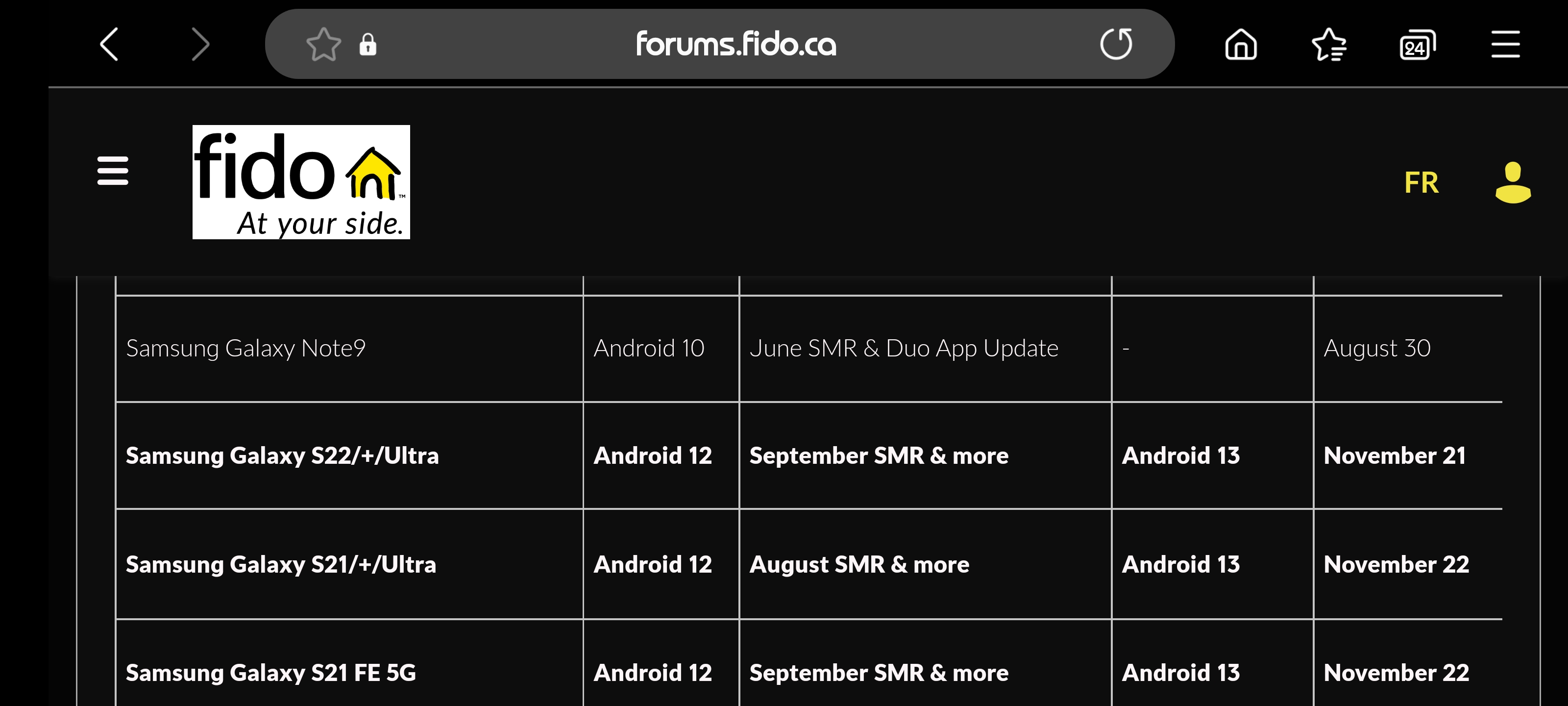Image resolution: width=1568 pixels, height=706 pixels.
Task: Click the forums.fido.ca address field
Action: pyautogui.click(x=736, y=44)
